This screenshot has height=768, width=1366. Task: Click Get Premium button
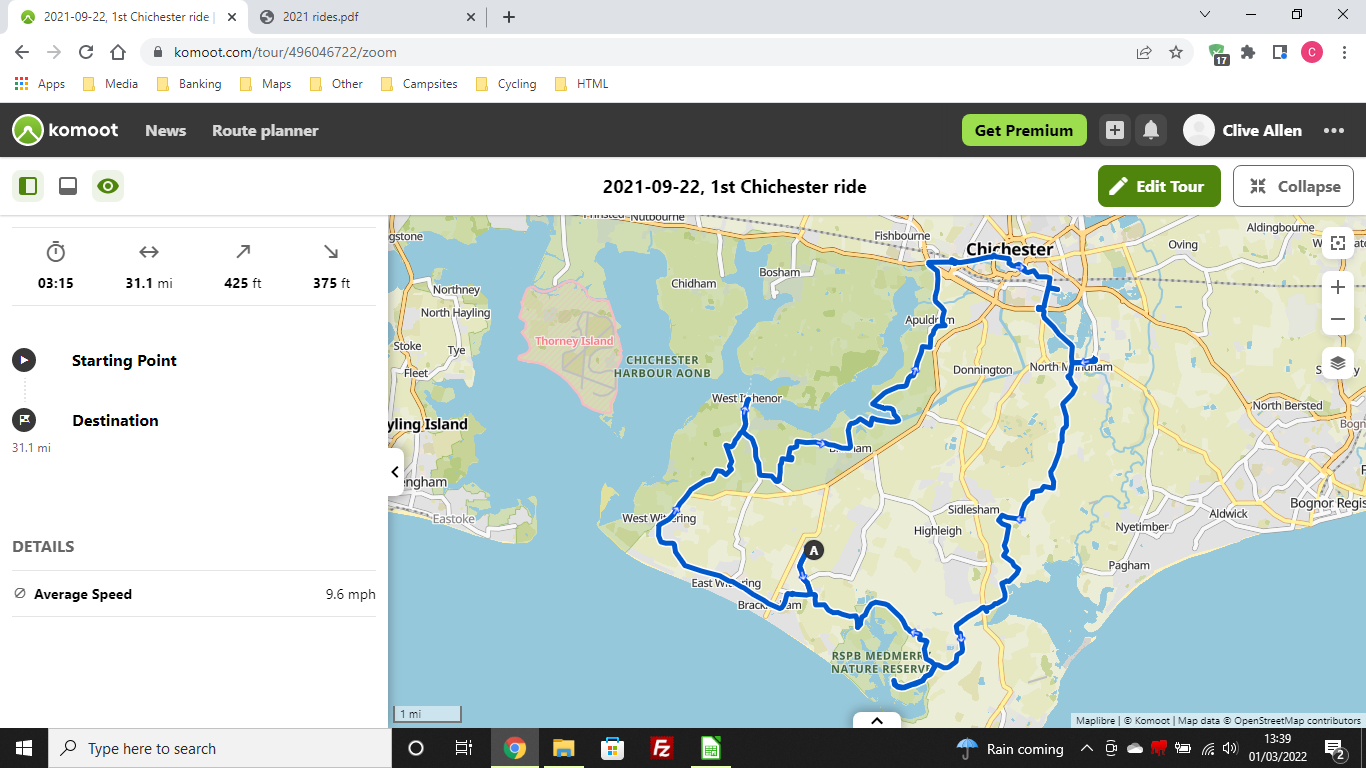(1024, 130)
